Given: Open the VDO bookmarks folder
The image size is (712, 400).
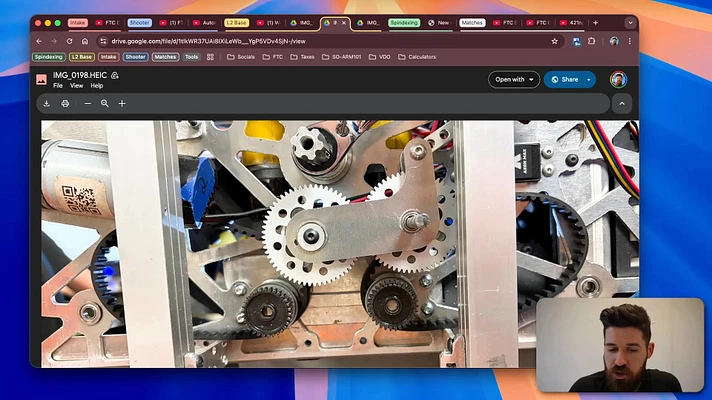Looking at the screenshot, I should coord(380,57).
